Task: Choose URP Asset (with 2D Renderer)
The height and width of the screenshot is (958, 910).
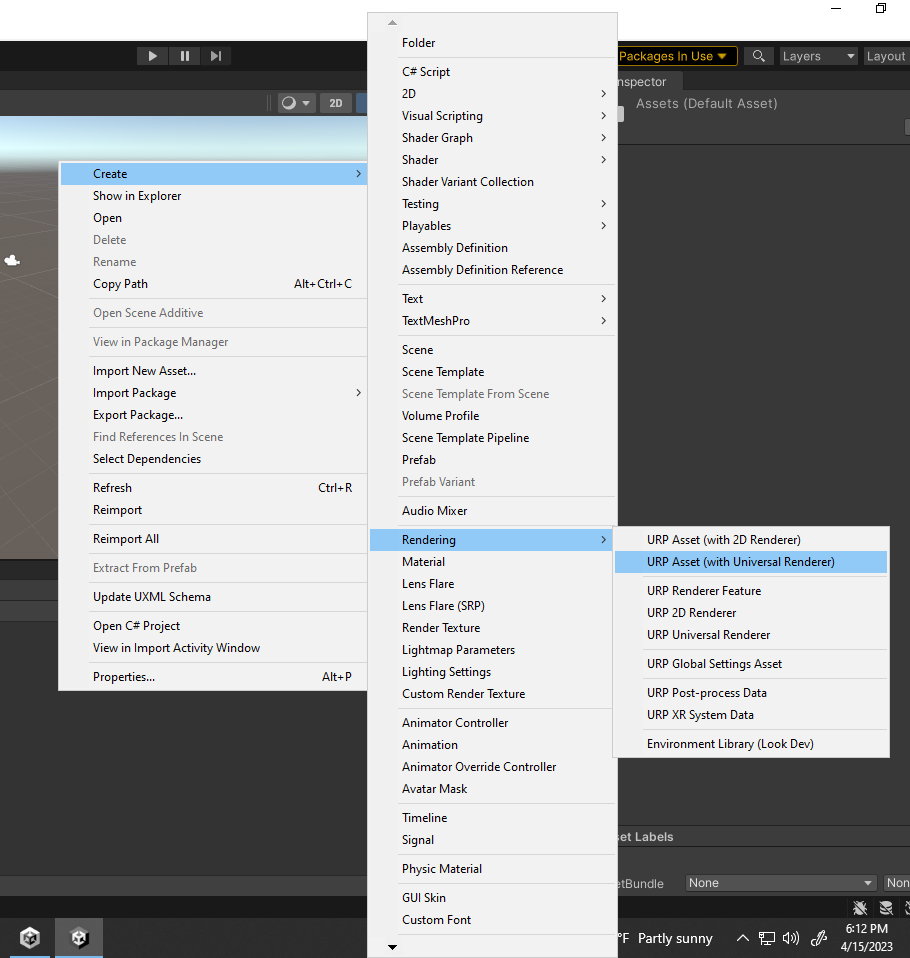Action: [751, 539]
